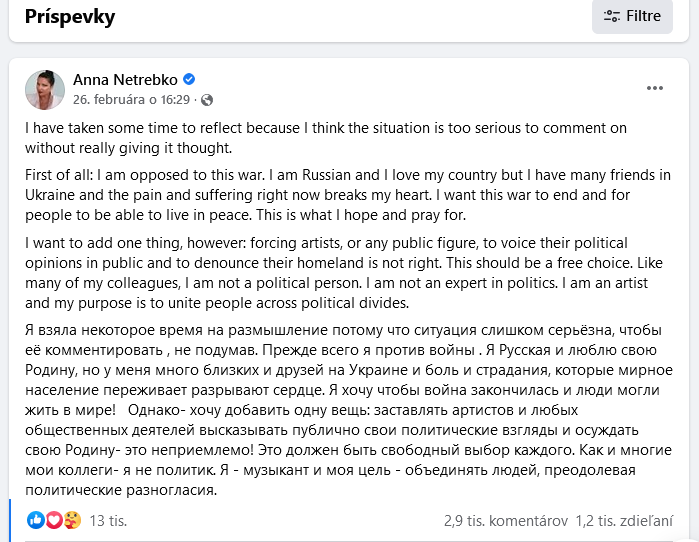The height and width of the screenshot is (542, 699).
Task: Open the 1,2 tis. zdieľaní shares link
Action: click(x=625, y=520)
